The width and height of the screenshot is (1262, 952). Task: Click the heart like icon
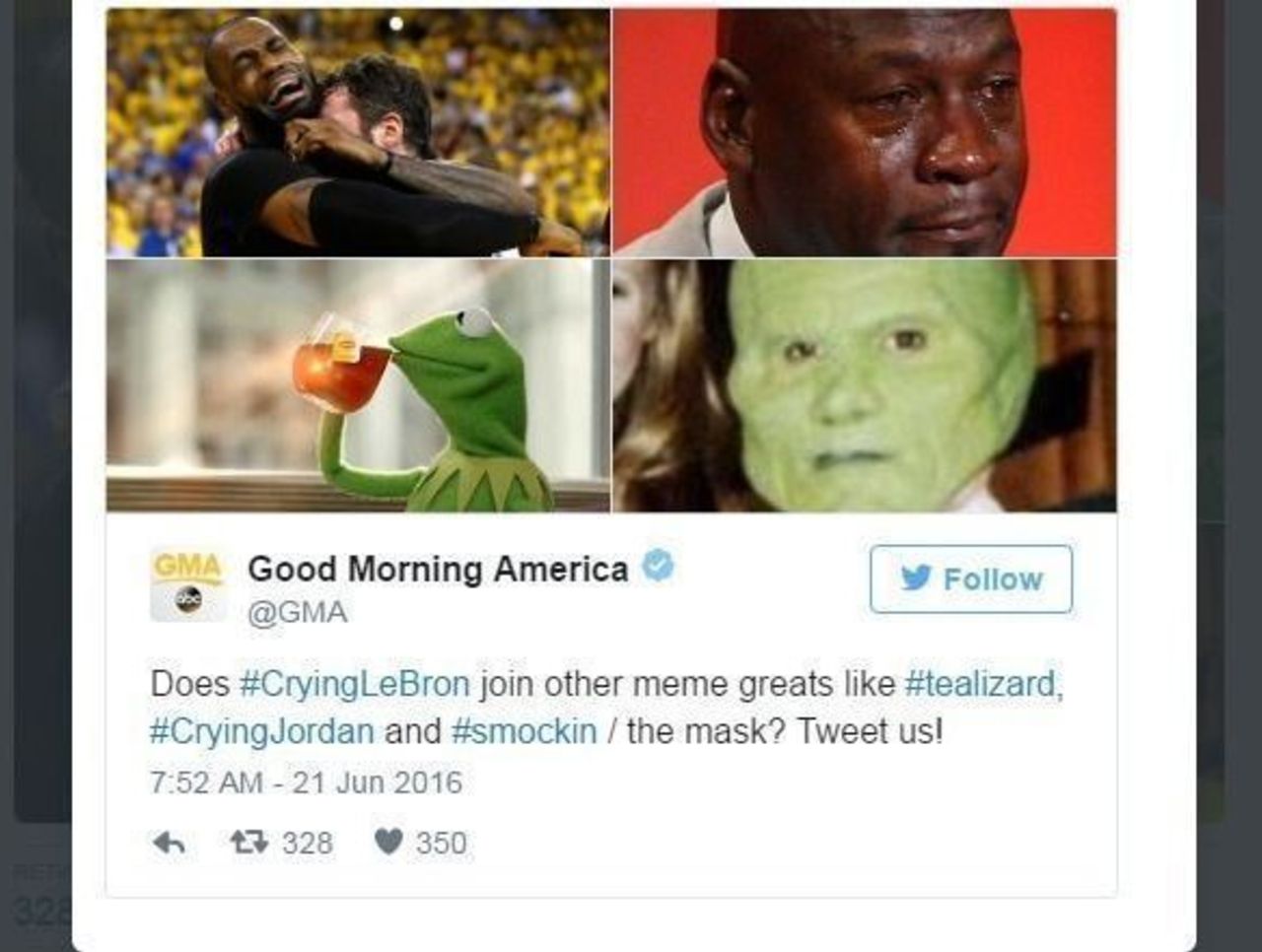[x=388, y=843]
